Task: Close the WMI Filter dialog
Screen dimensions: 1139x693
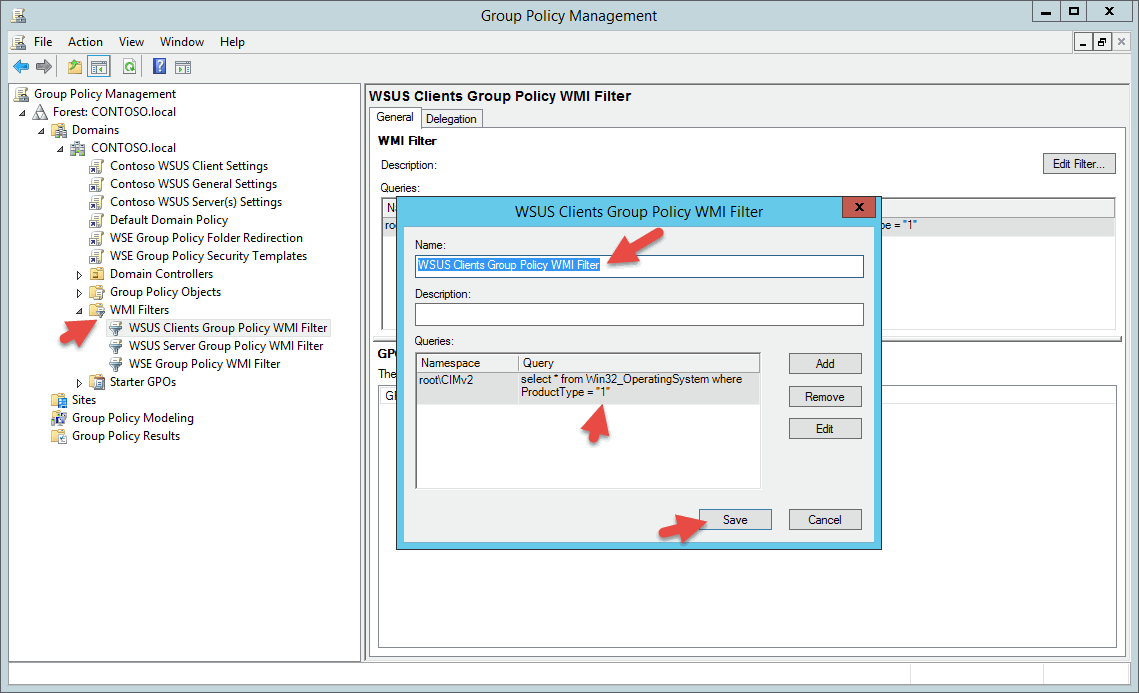Action: (x=859, y=207)
